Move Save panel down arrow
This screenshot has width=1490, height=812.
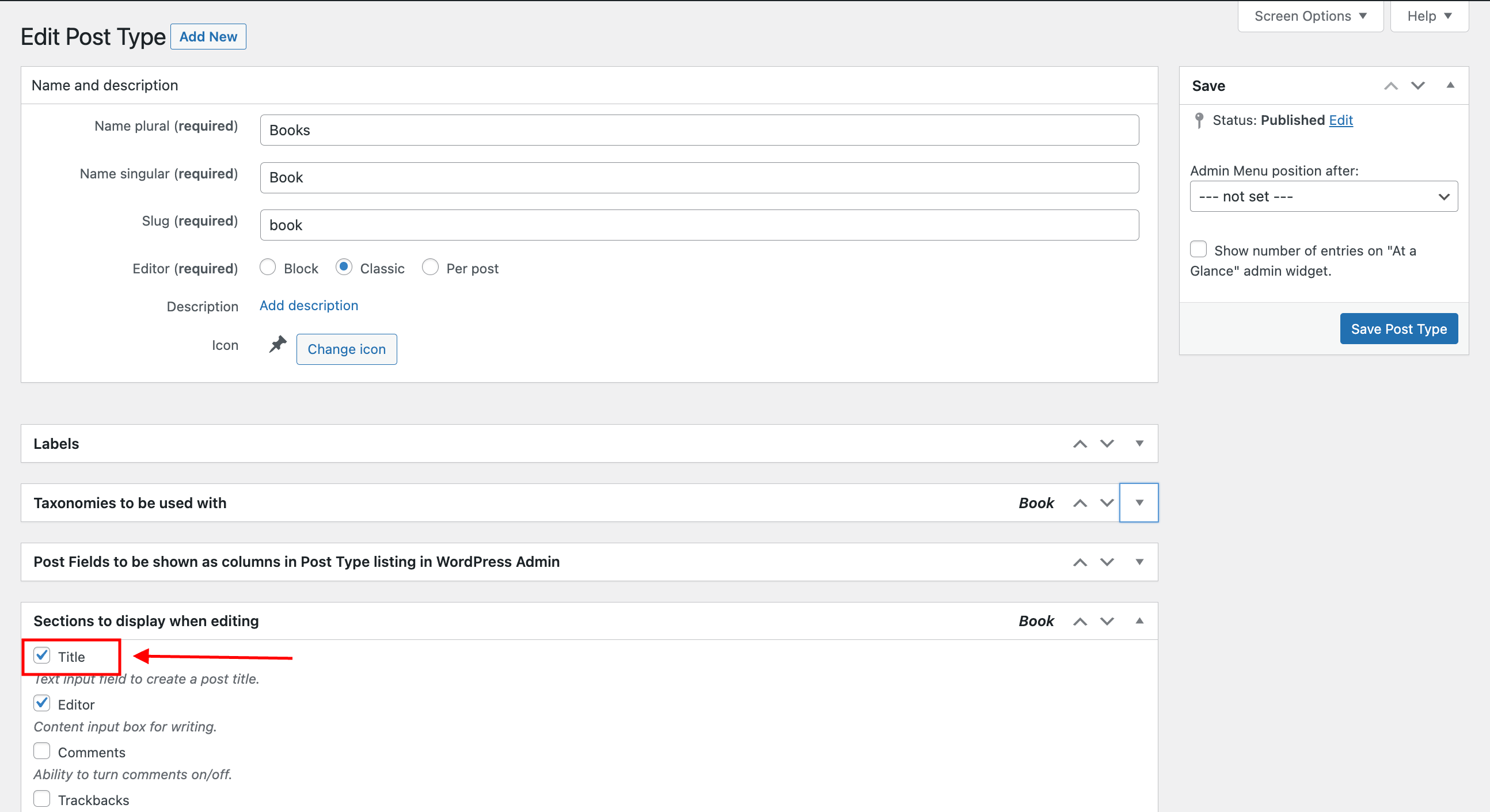pos(1417,86)
